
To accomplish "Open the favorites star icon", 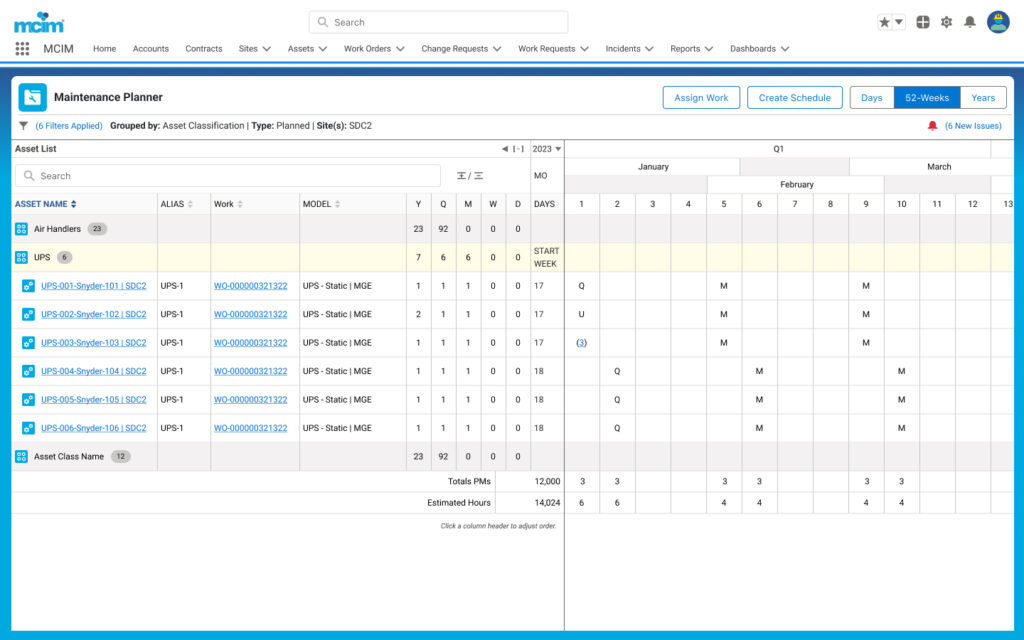I will pos(884,22).
